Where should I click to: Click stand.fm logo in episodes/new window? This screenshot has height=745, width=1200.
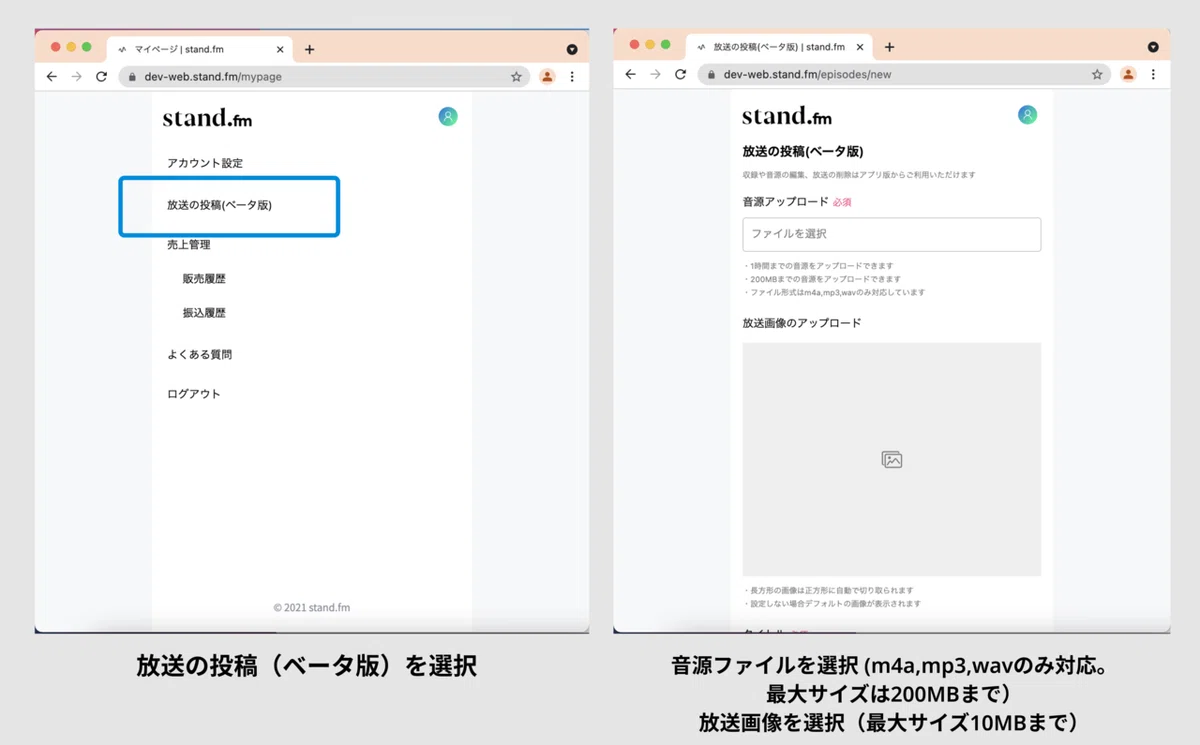point(787,116)
